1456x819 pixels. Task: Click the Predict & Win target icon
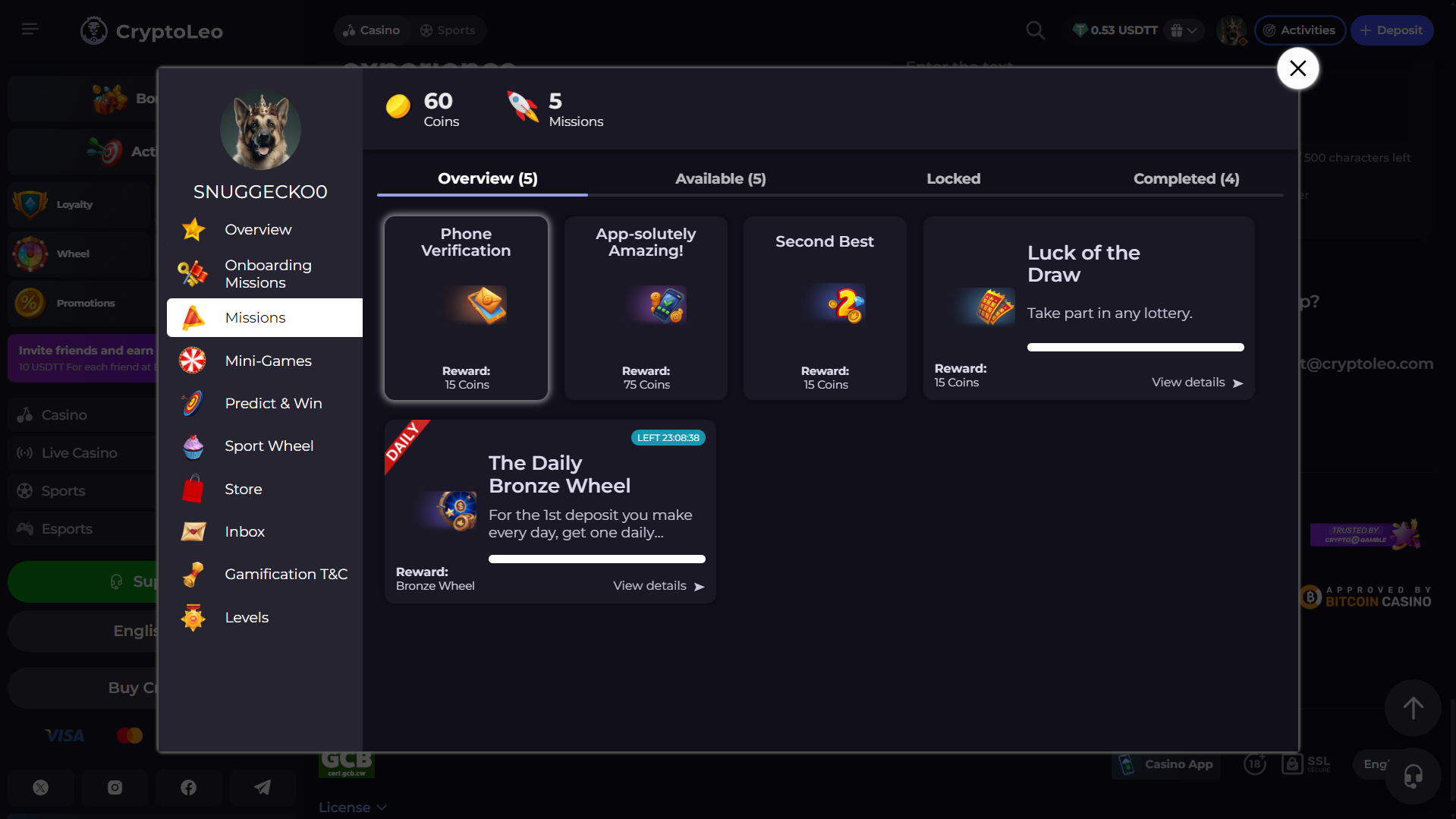click(x=193, y=403)
